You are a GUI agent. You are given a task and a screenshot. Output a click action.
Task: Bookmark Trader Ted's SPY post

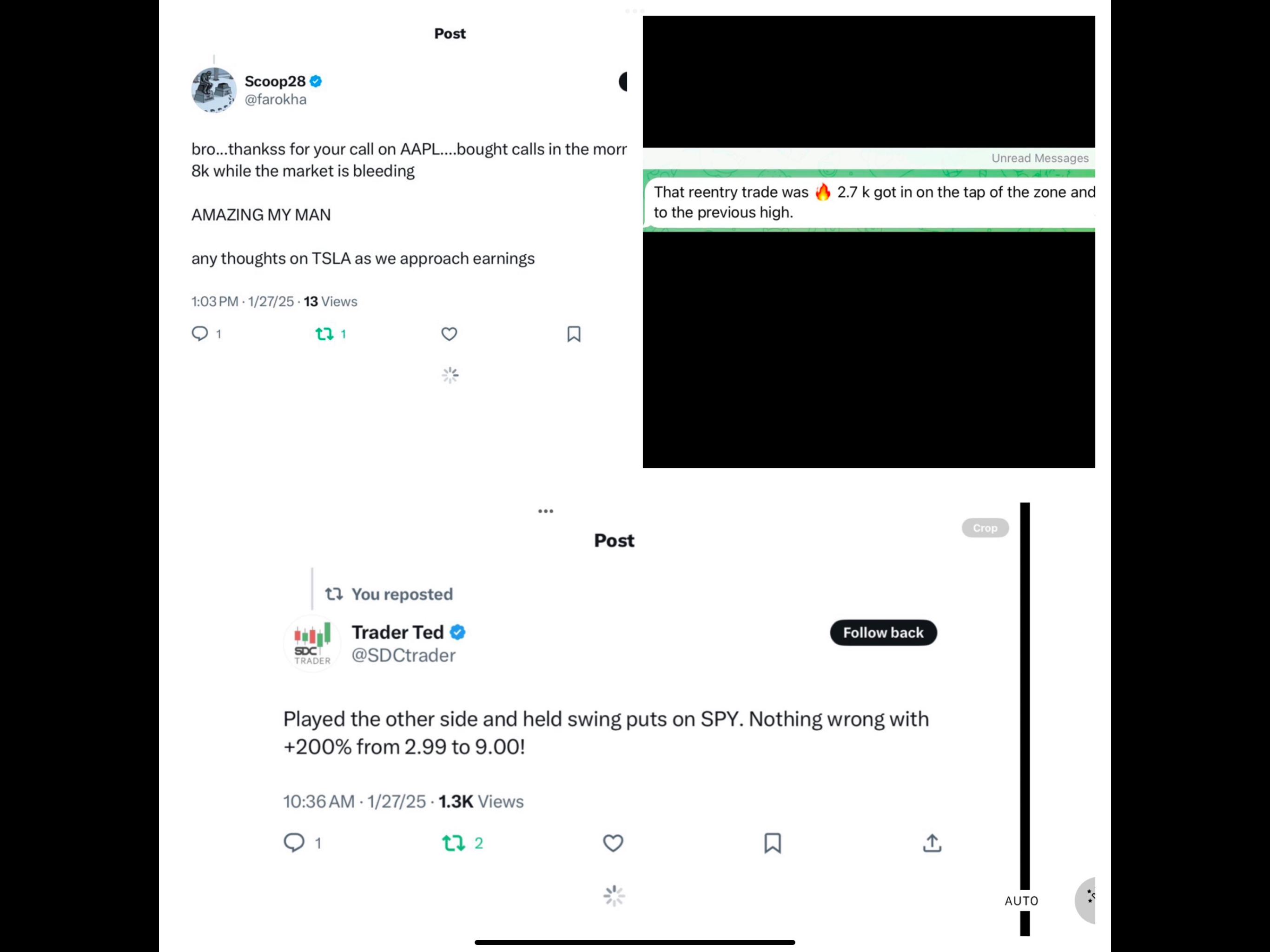pyautogui.click(x=772, y=842)
